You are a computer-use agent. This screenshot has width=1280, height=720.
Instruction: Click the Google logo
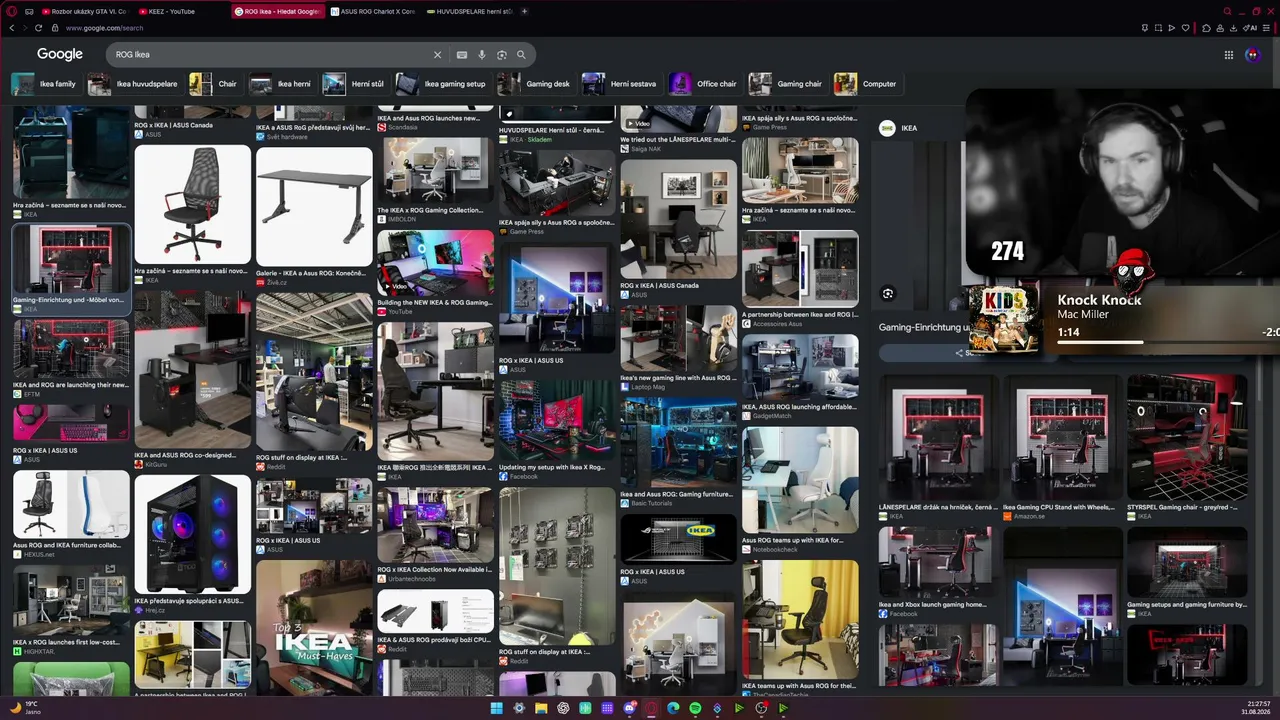point(60,54)
